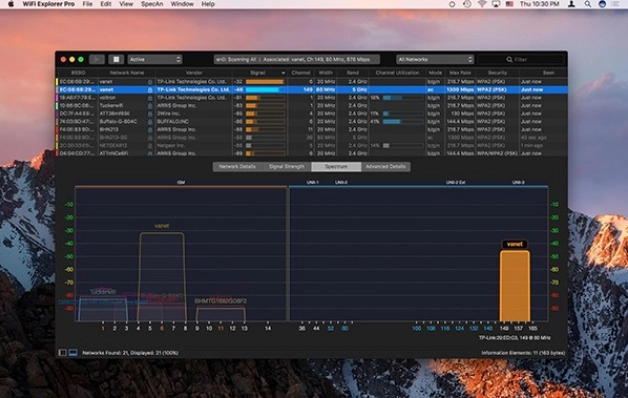
Task: Click the lock icon on voltron row
Action: [x=150, y=98]
